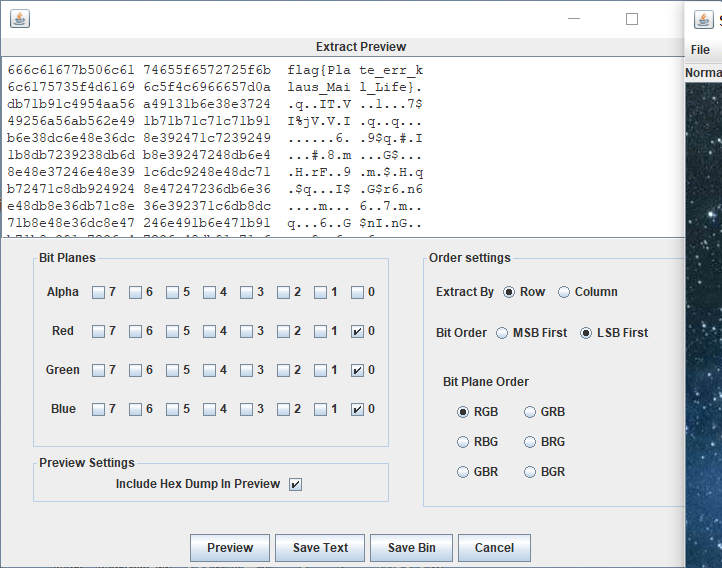Viewport: 722px width, 568px height.
Task: Pick the GBR bit plane order
Action: click(463, 472)
